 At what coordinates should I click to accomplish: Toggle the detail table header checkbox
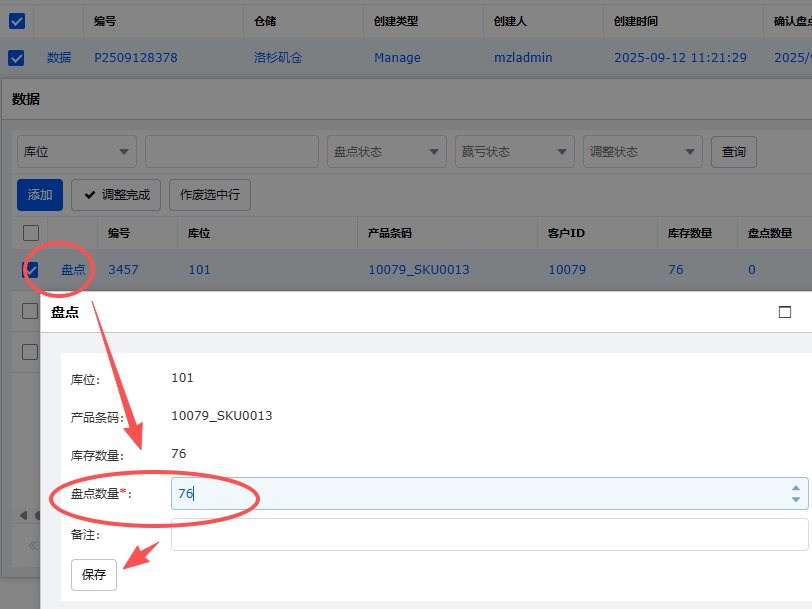point(31,233)
